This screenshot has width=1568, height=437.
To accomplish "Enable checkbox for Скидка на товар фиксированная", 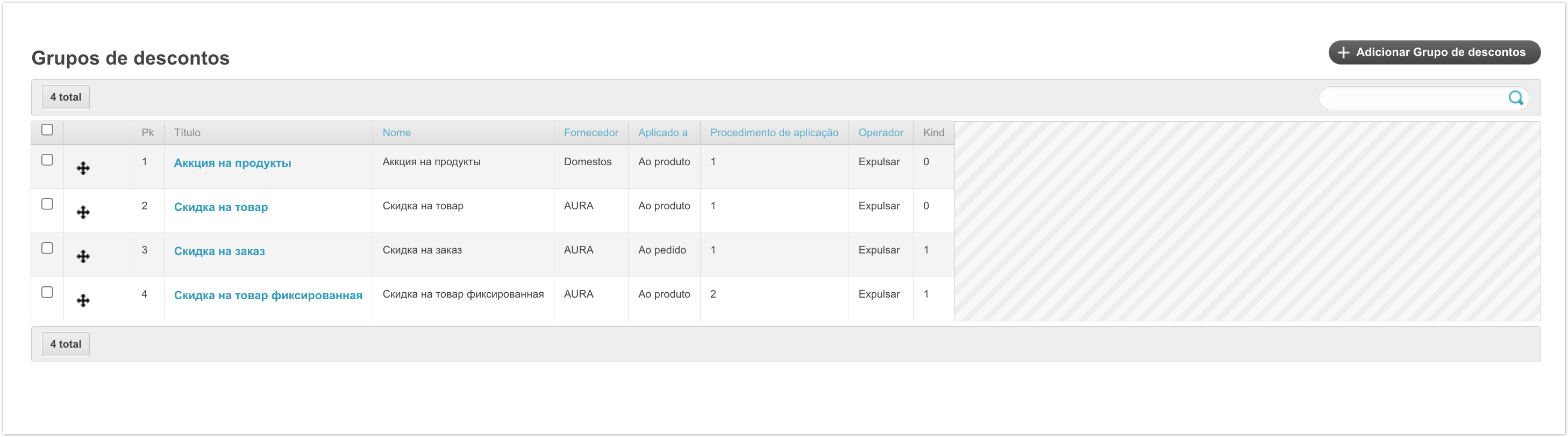I will (47, 293).
